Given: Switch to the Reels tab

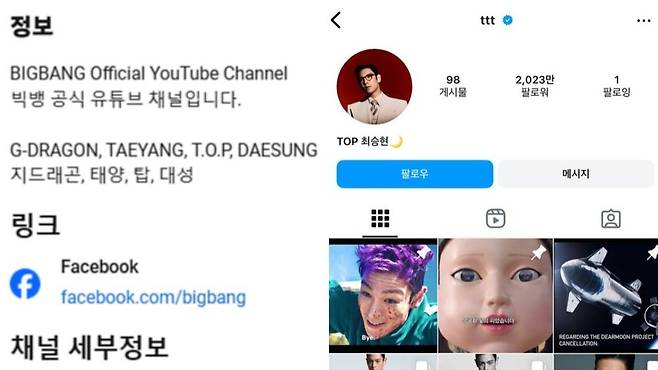Looking at the screenshot, I should [495, 219].
